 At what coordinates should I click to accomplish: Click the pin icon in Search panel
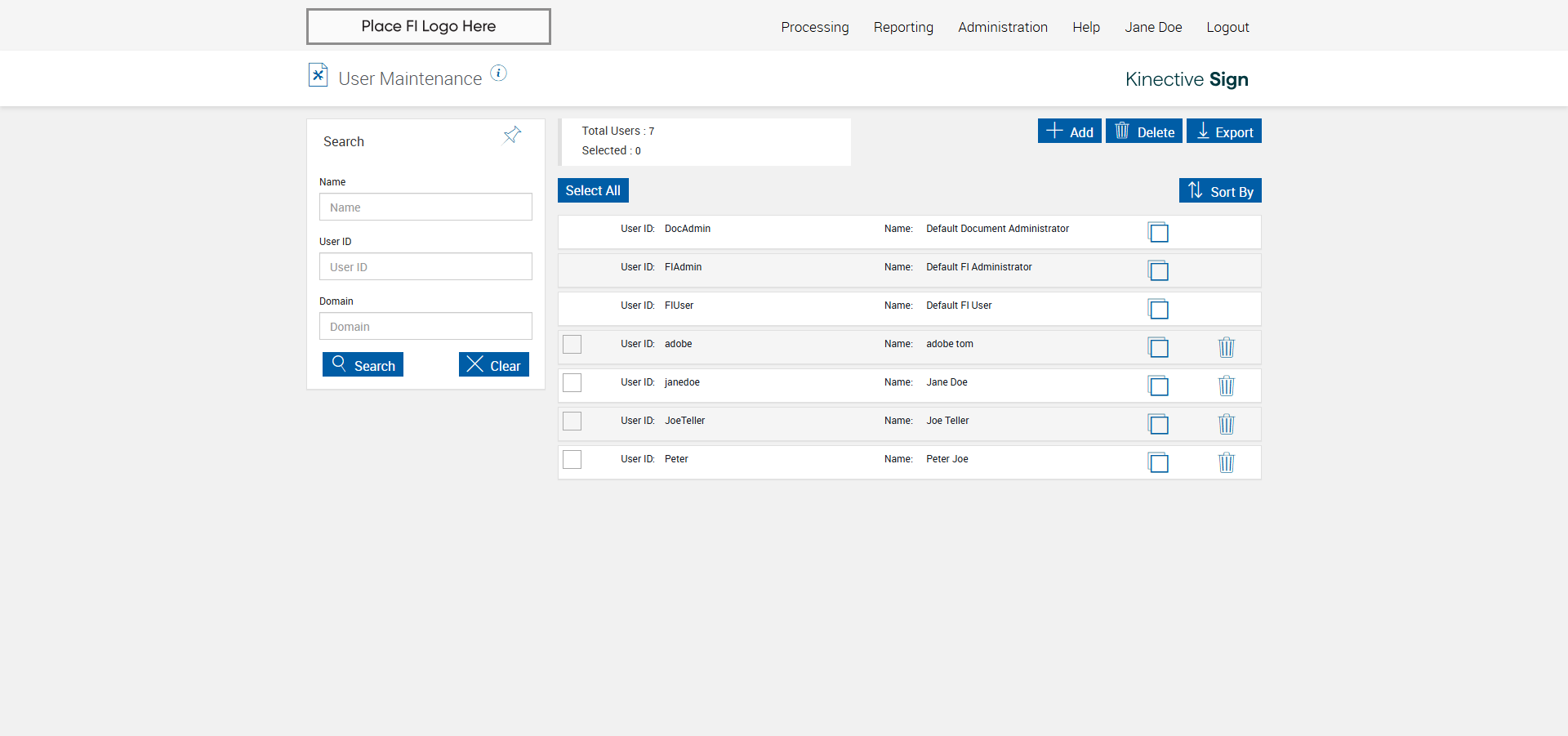click(x=512, y=135)
